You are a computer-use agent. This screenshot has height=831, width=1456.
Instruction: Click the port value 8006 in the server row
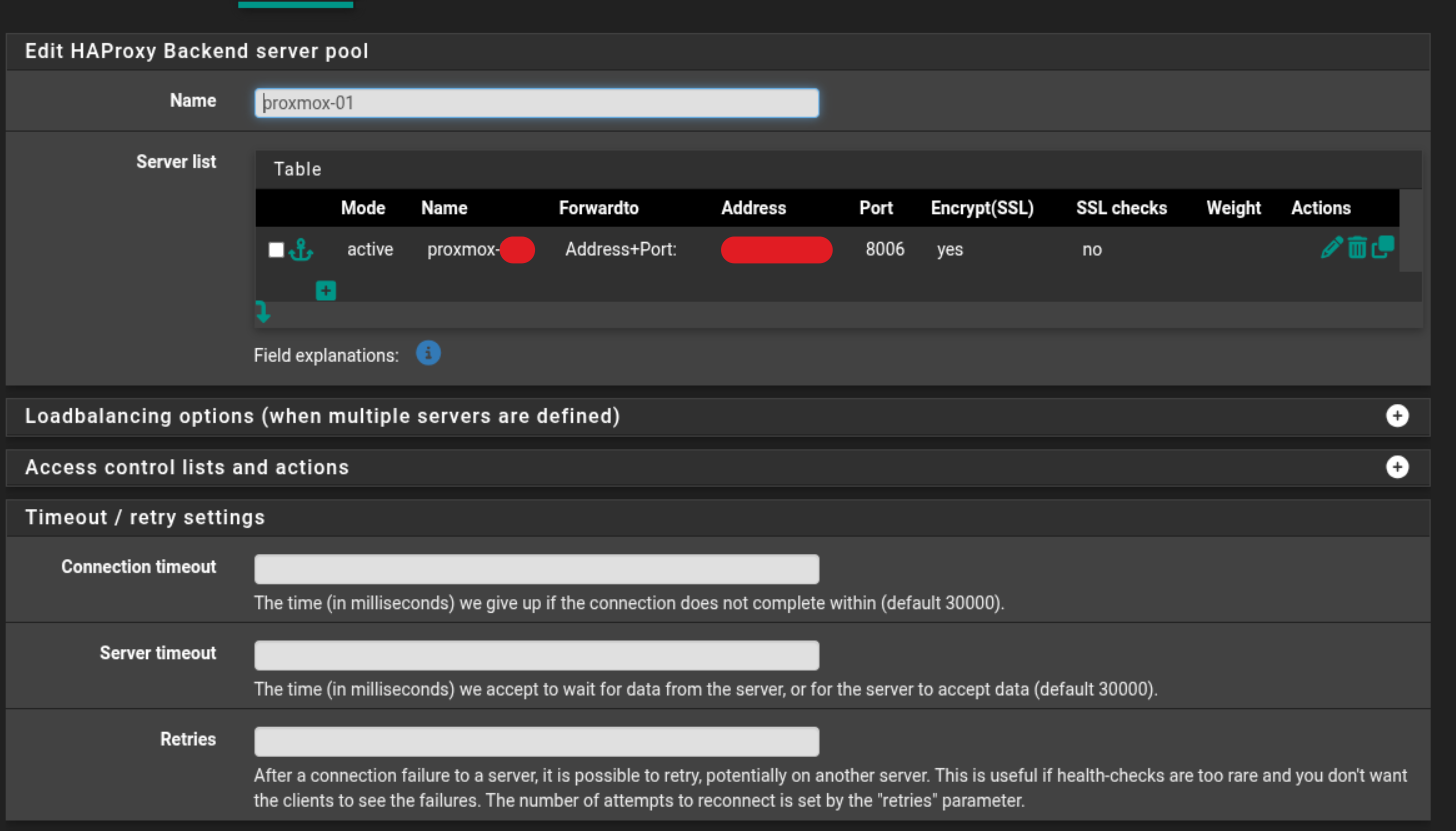point(884,249)
